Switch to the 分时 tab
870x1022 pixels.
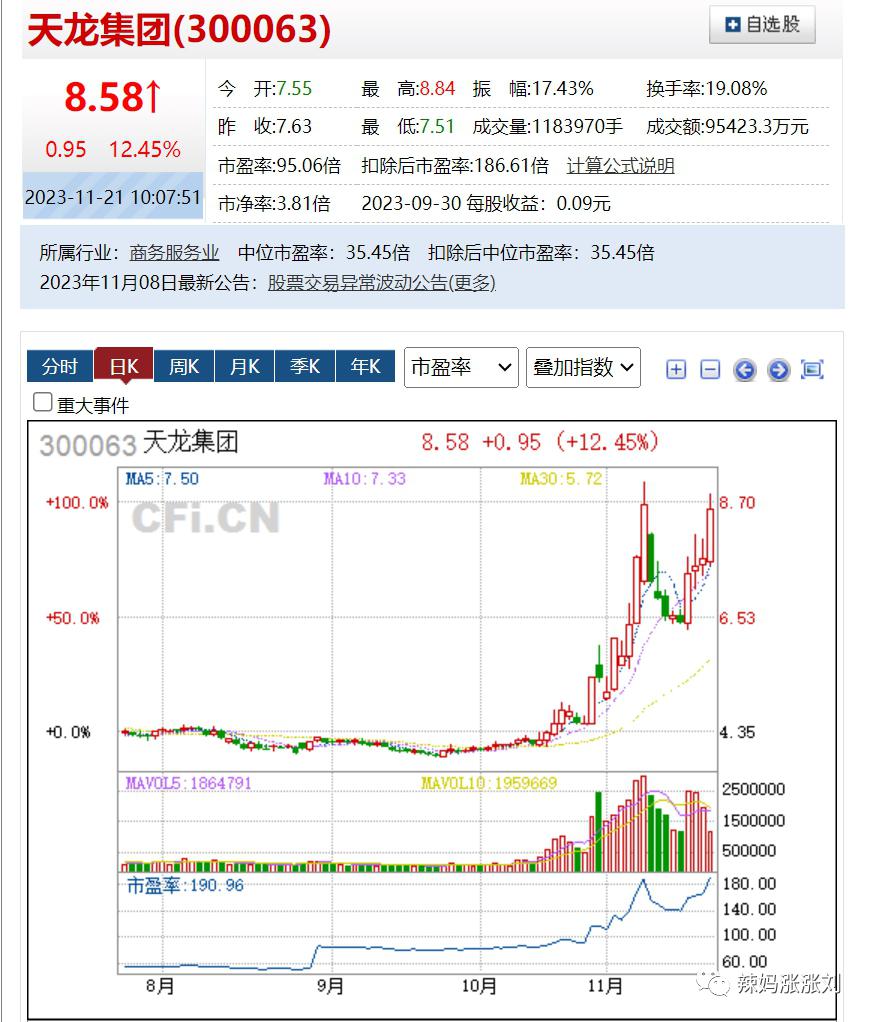coord(59,366)
